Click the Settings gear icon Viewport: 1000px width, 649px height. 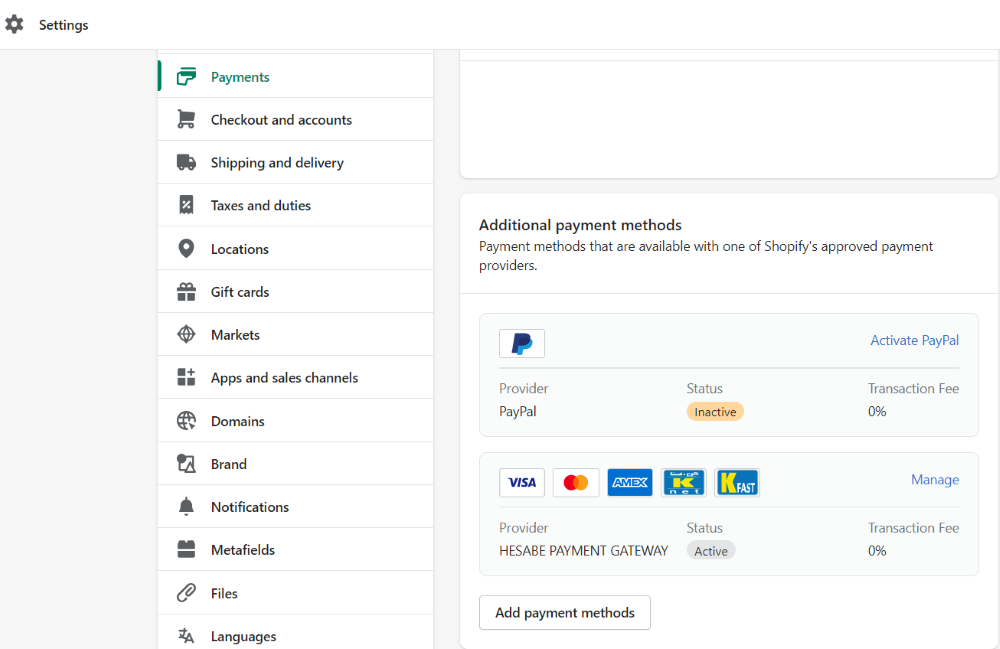[14, 25]
